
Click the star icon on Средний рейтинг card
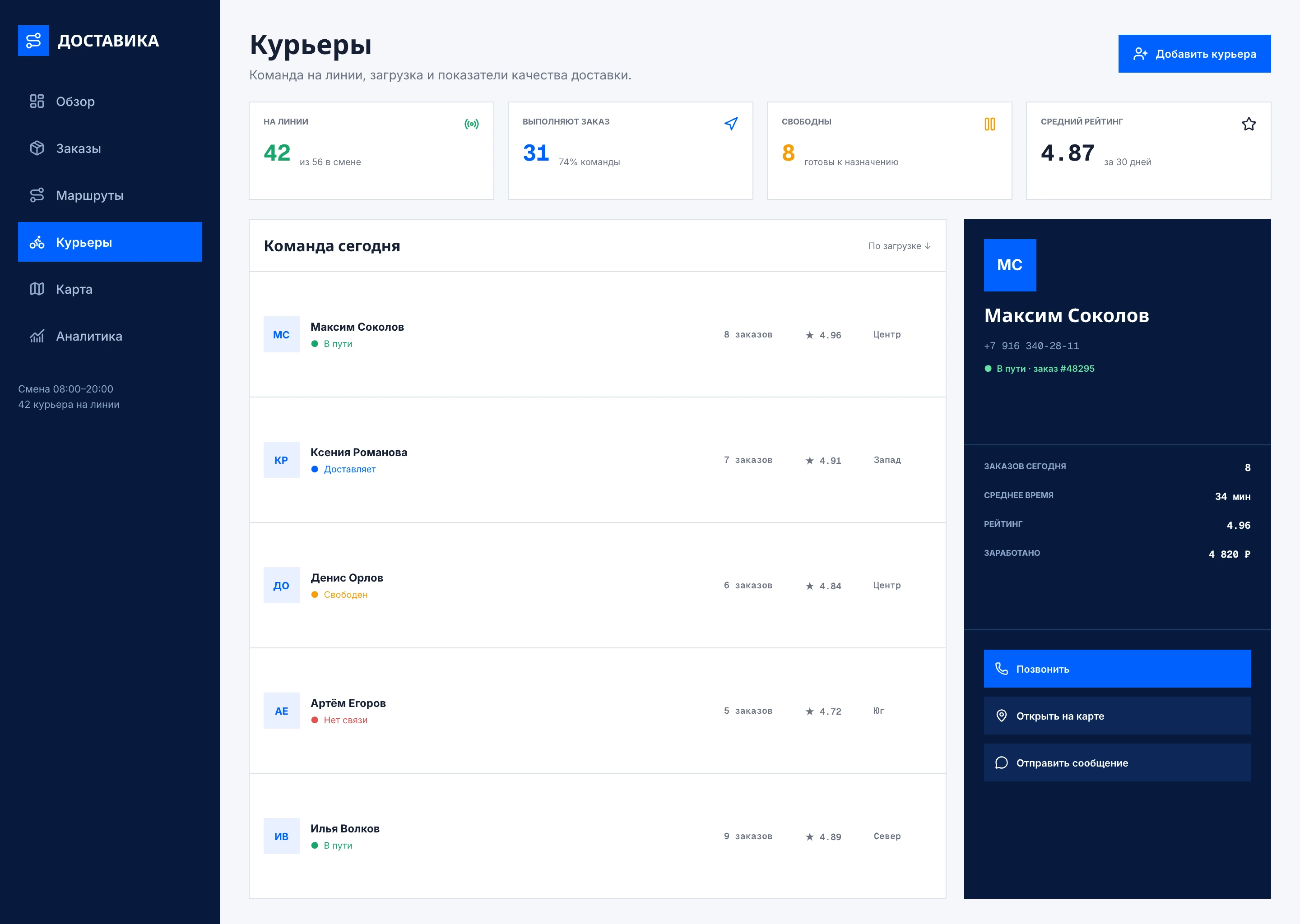pos(1249,124)
